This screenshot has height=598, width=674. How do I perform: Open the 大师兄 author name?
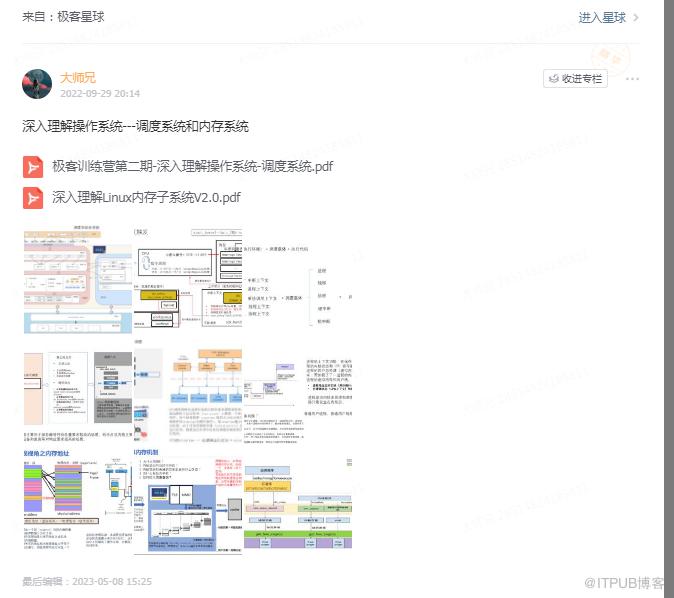(x=78, y=77)
